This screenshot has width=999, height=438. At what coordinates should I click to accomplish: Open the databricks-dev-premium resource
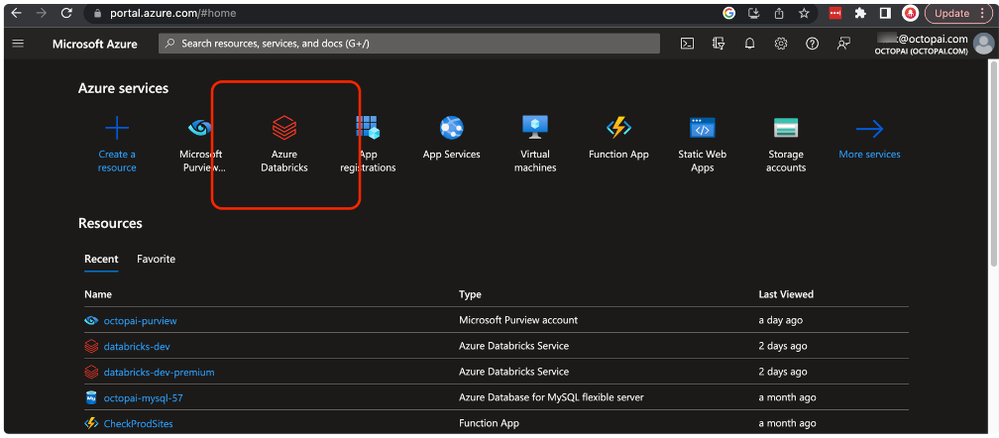click(158, 372)
